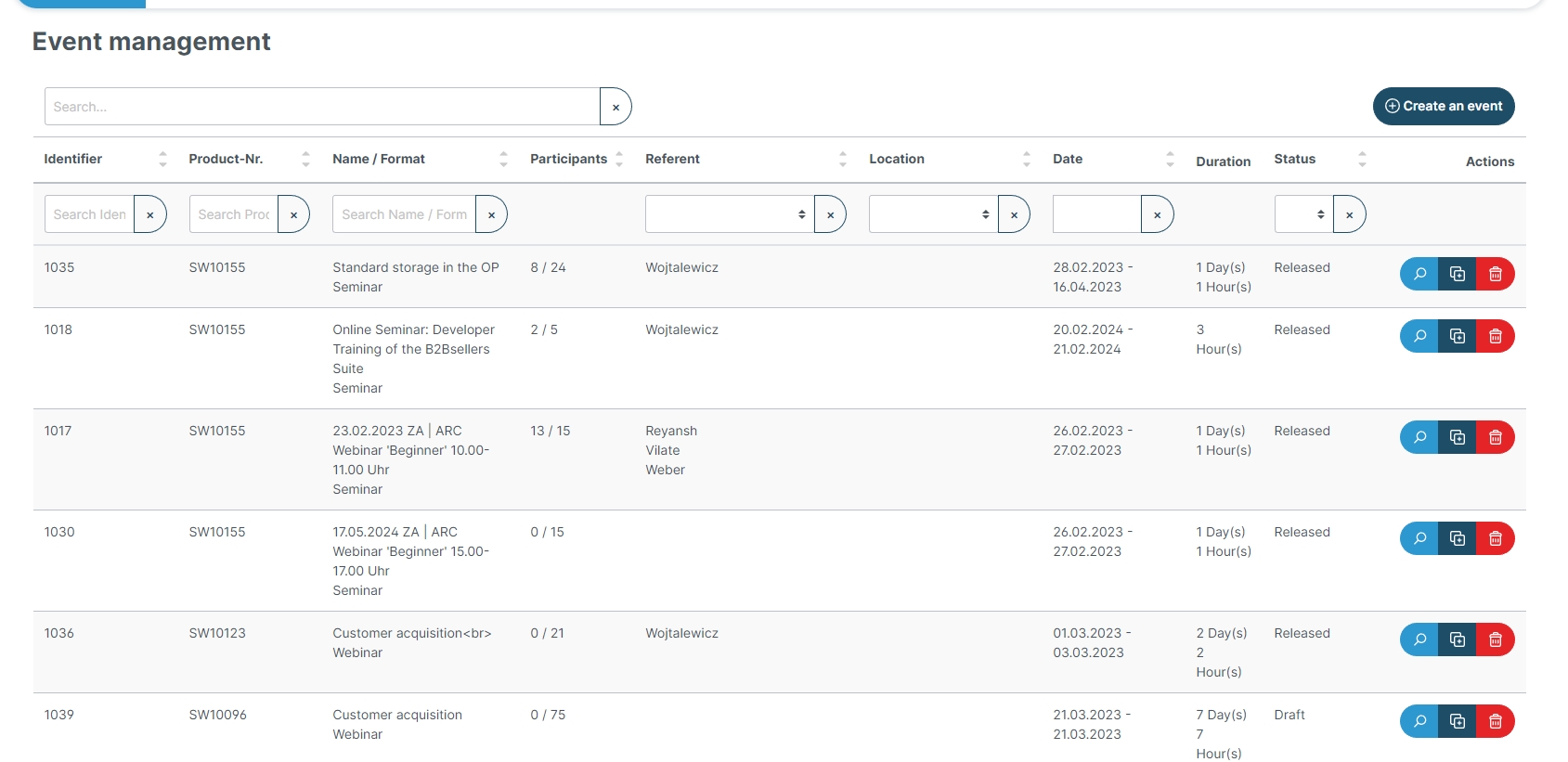The height and width of the screenshot is (762, 1568).
Task: Expand the Status filter dropdown
Action: click(1302, 214)
